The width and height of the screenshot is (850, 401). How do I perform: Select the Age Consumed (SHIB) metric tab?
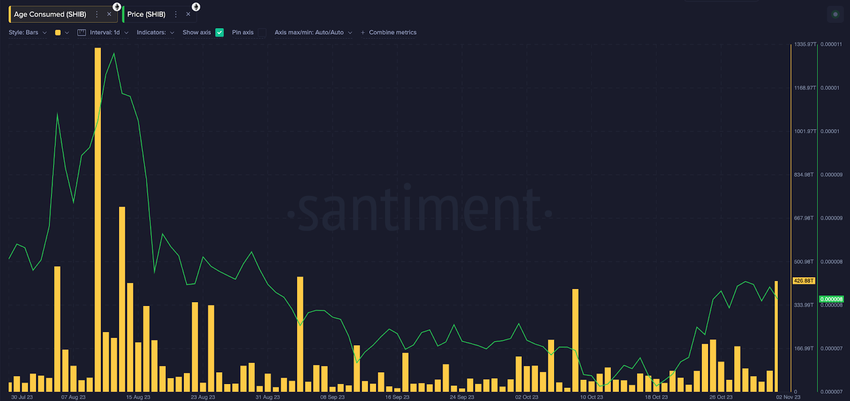[49, 14]
